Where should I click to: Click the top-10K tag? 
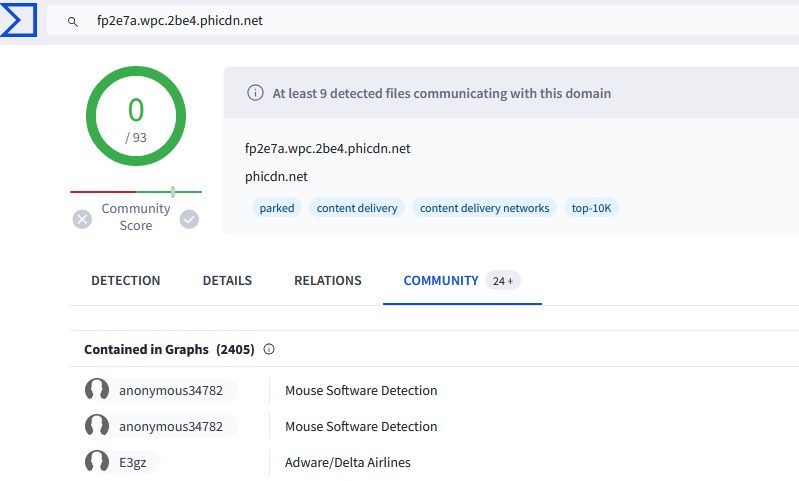coord(592,208)
